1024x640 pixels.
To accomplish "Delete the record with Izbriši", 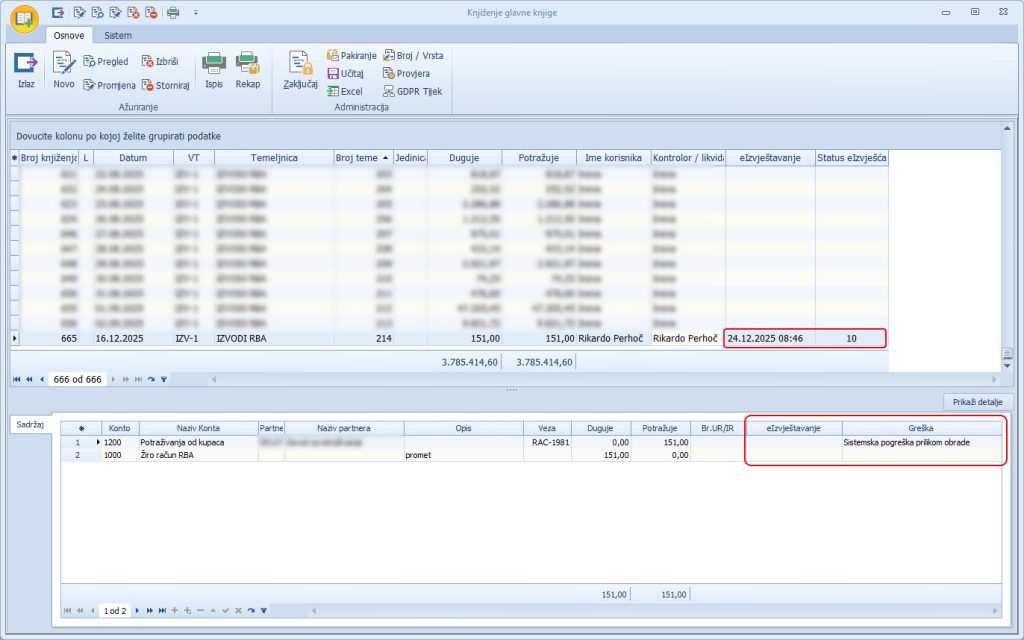I will [x=160, y=62].
